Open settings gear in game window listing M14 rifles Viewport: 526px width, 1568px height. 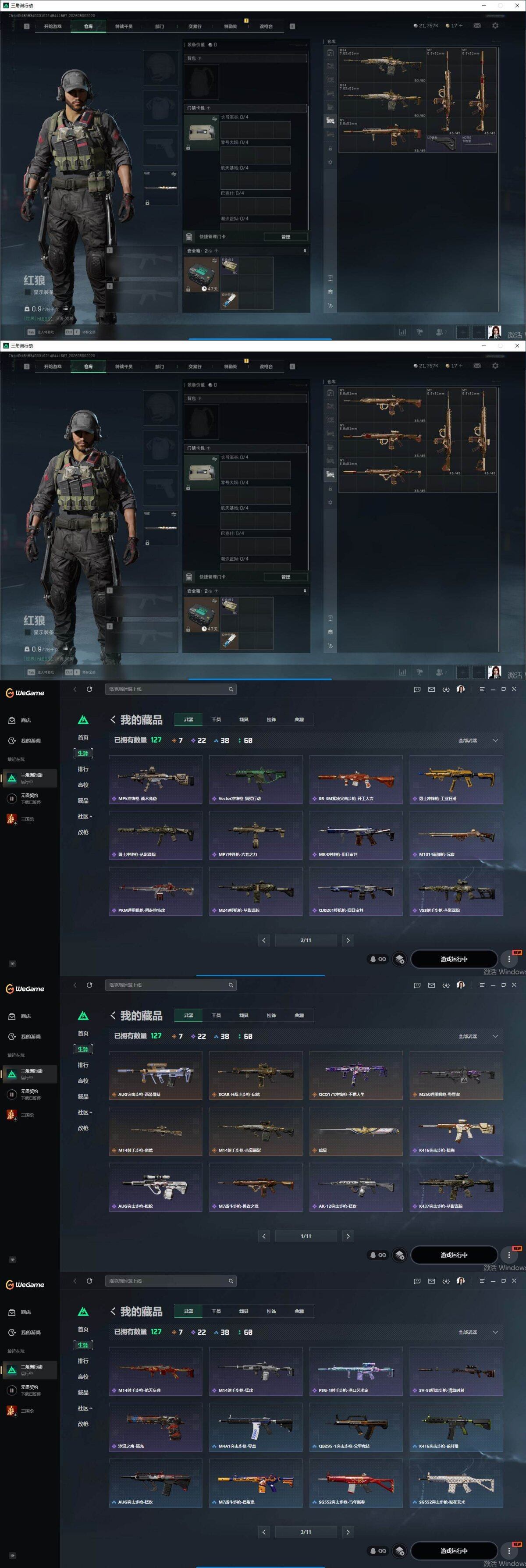point(495,25)
